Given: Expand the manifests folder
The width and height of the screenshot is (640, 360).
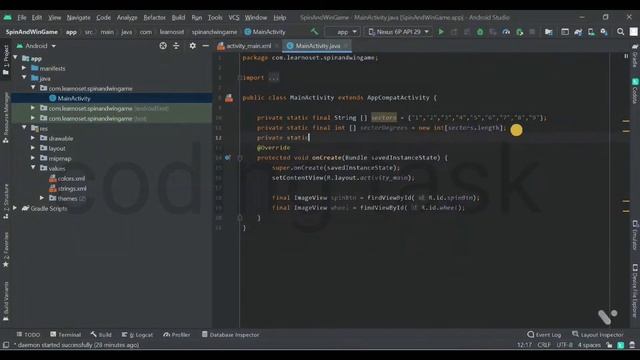Looking at the screenshot, I should pyautogui.click(x=24, y=68).
